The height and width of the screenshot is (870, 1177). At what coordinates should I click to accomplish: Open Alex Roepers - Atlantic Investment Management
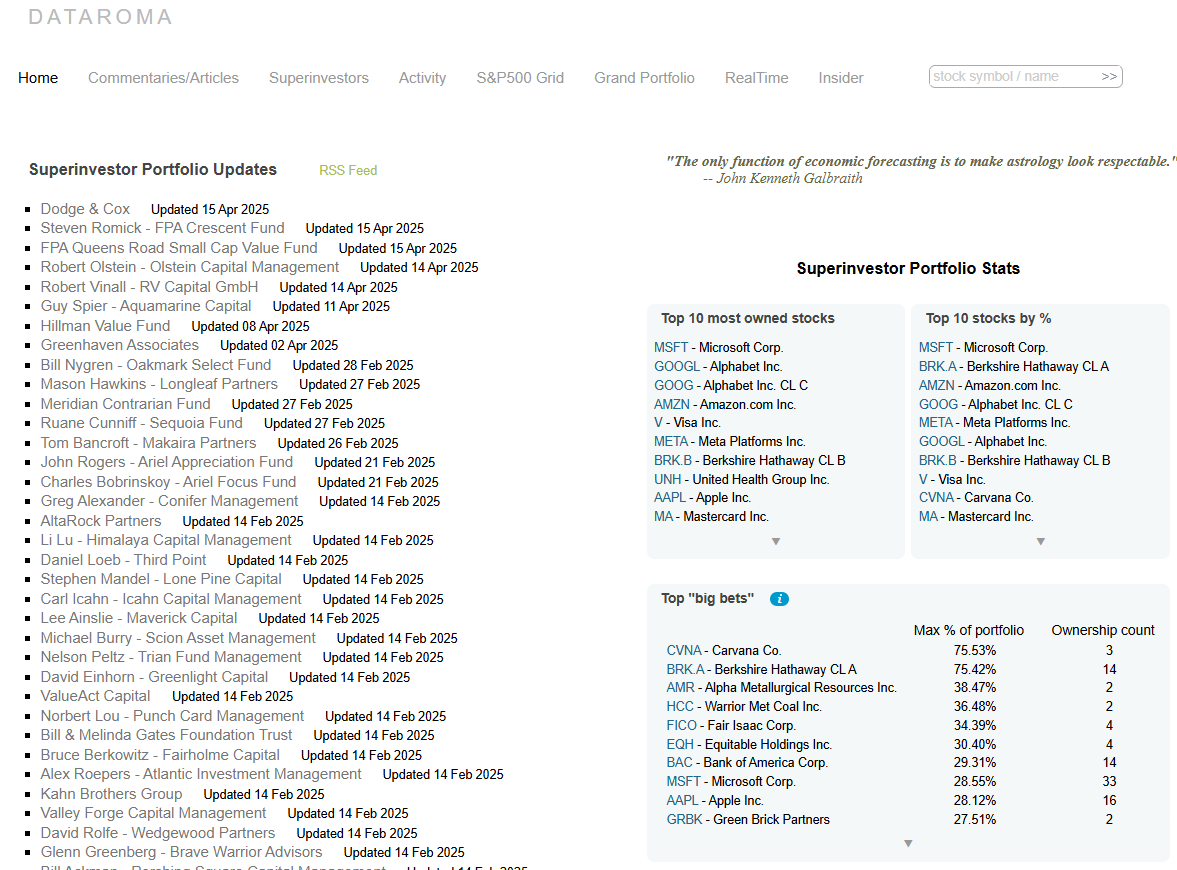pyautogui.click(x=201, y=774)
